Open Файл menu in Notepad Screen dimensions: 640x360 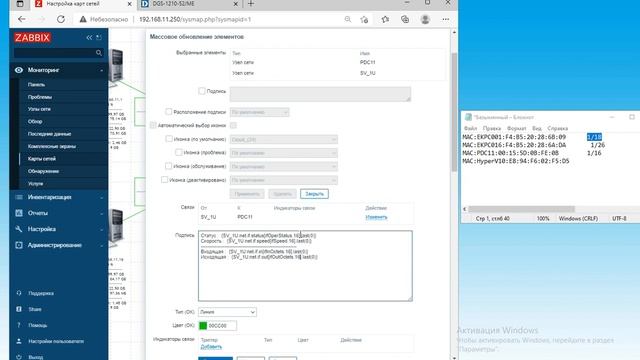point(470,128)
